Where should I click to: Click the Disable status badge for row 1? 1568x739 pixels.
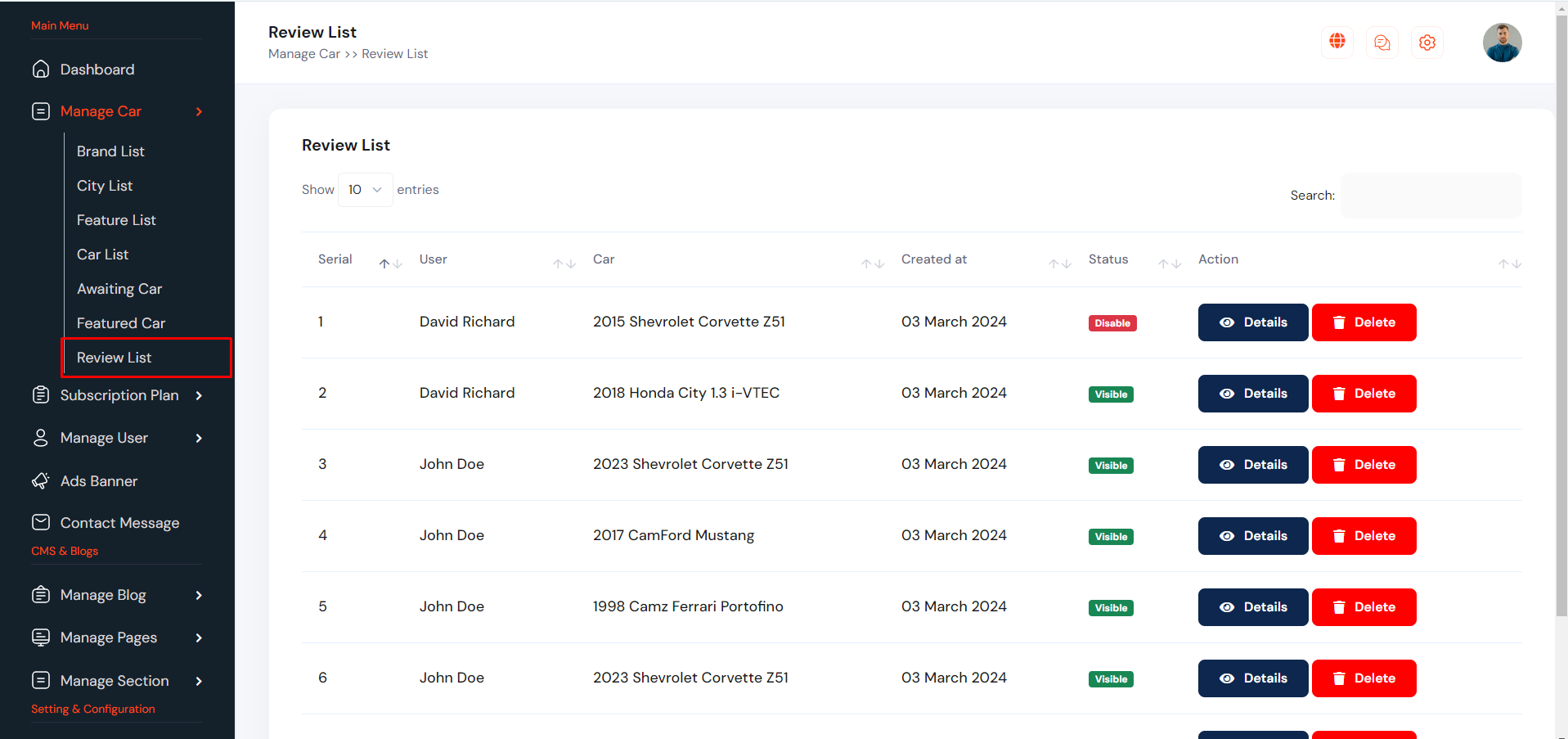click(x=1112, y=323)
